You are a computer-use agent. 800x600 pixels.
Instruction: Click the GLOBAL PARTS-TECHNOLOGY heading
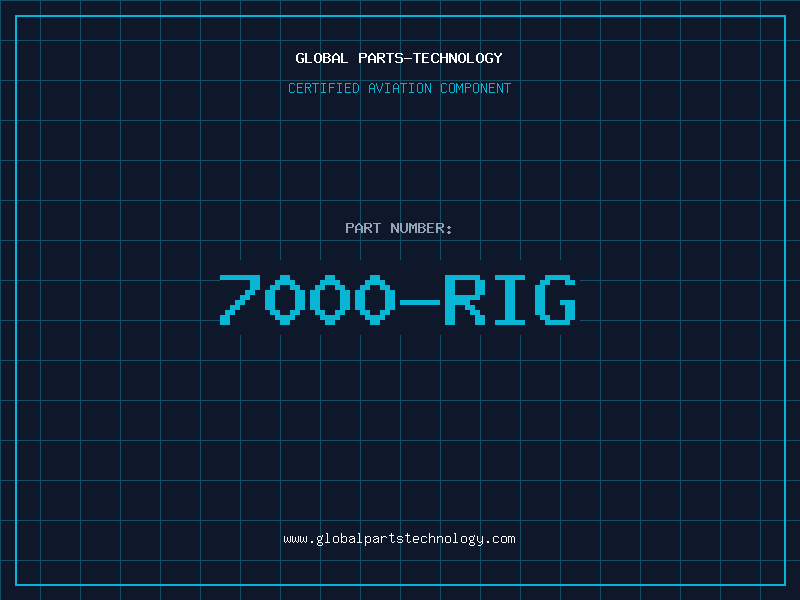click(x=399, y=58)
